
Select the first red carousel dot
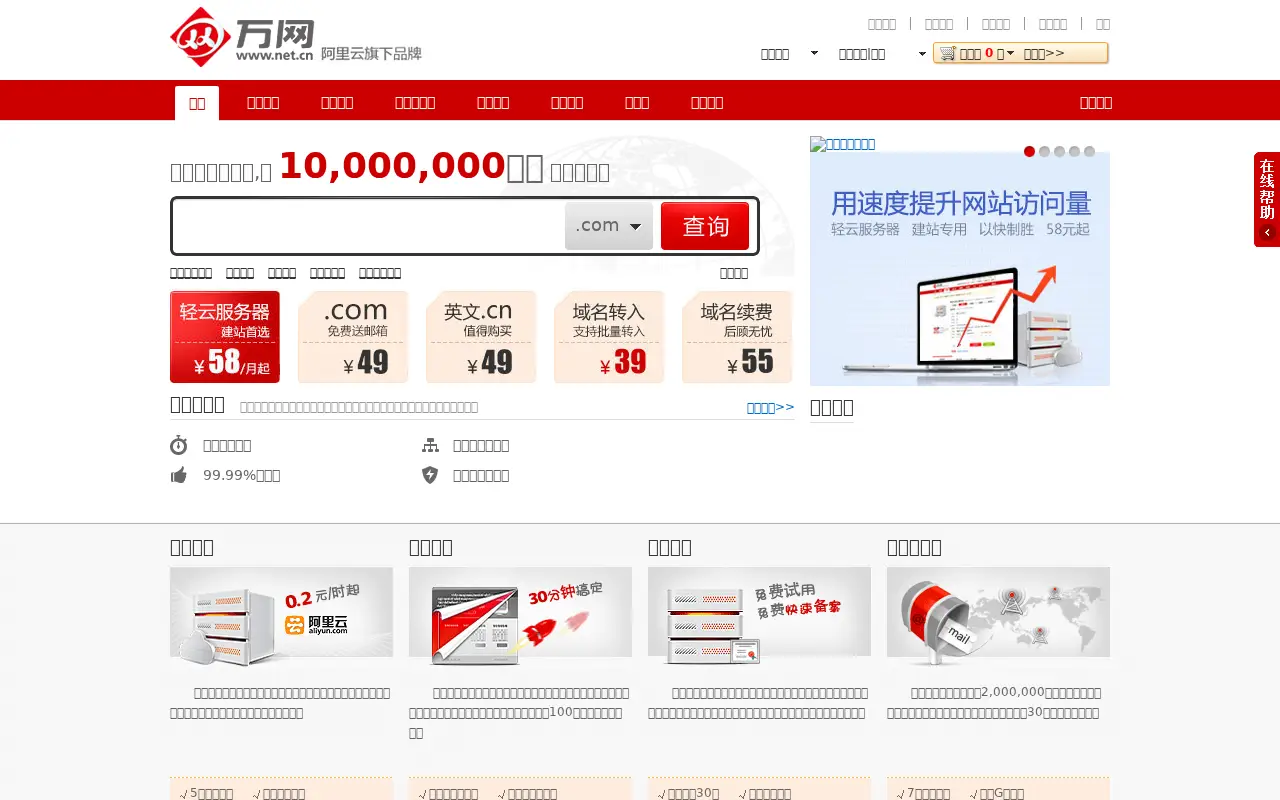click(1029, 152)
